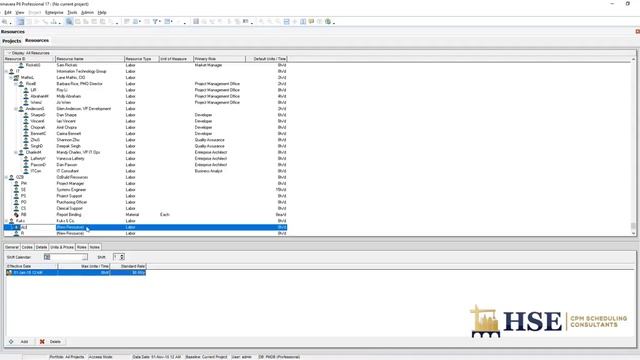The height and width of the screenshot is (360, 640).
Task: Collapse the RiceB branch
Action: coord(16,84)
